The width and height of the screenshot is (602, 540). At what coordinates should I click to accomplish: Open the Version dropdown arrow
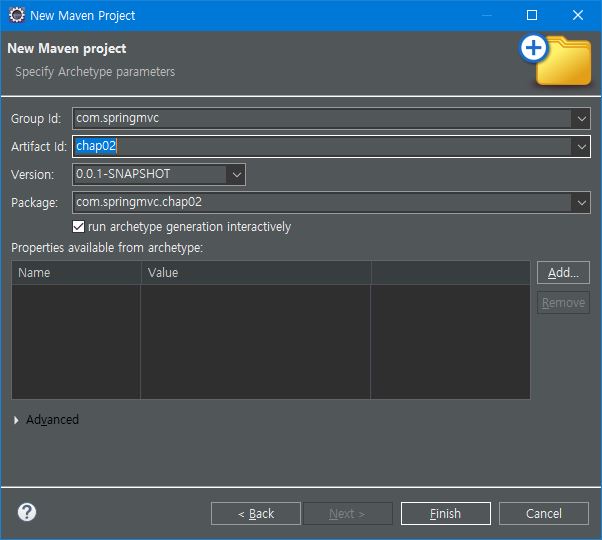236,175
